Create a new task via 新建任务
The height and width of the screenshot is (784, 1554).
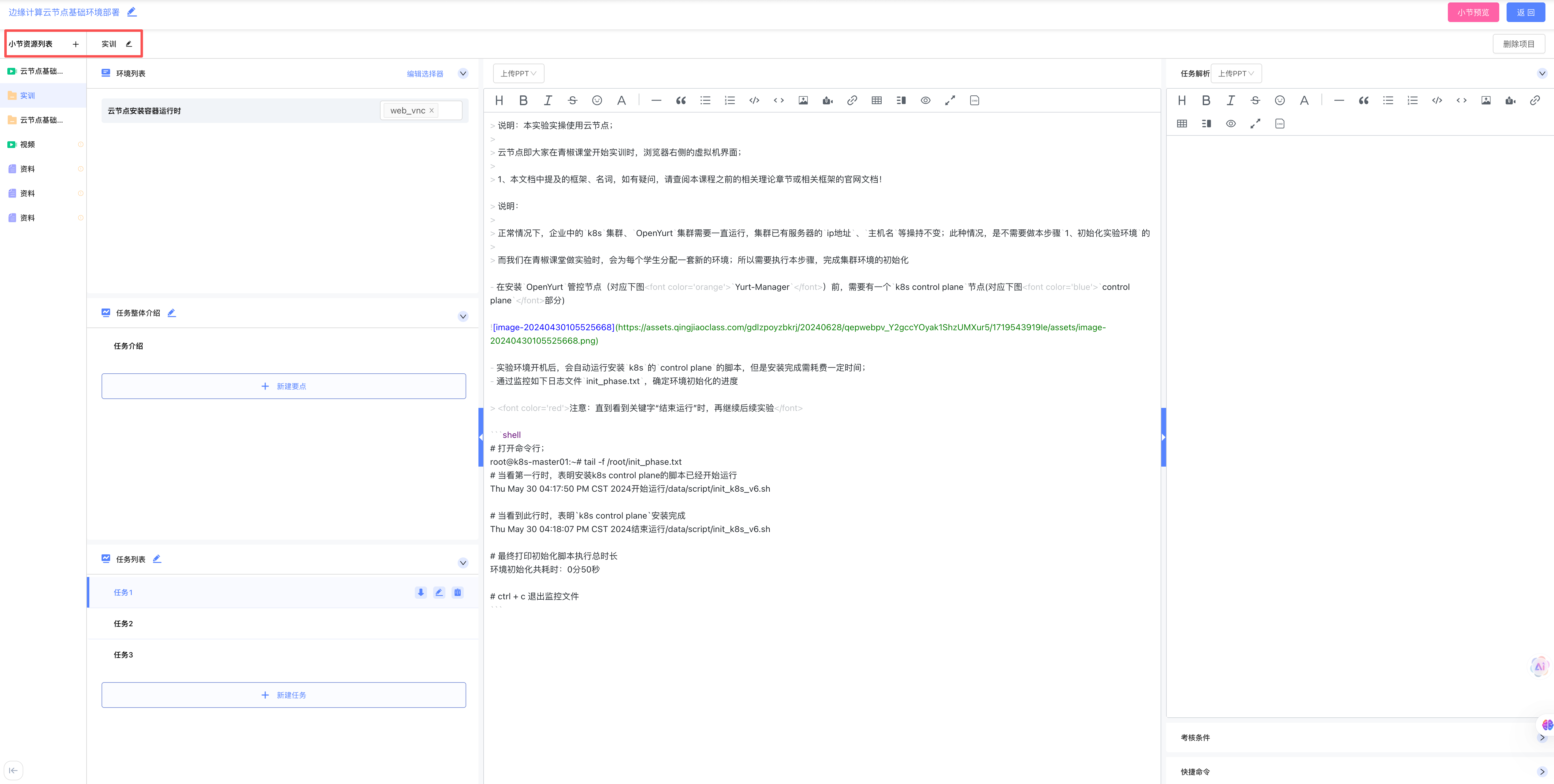click(x=284, y=695)
